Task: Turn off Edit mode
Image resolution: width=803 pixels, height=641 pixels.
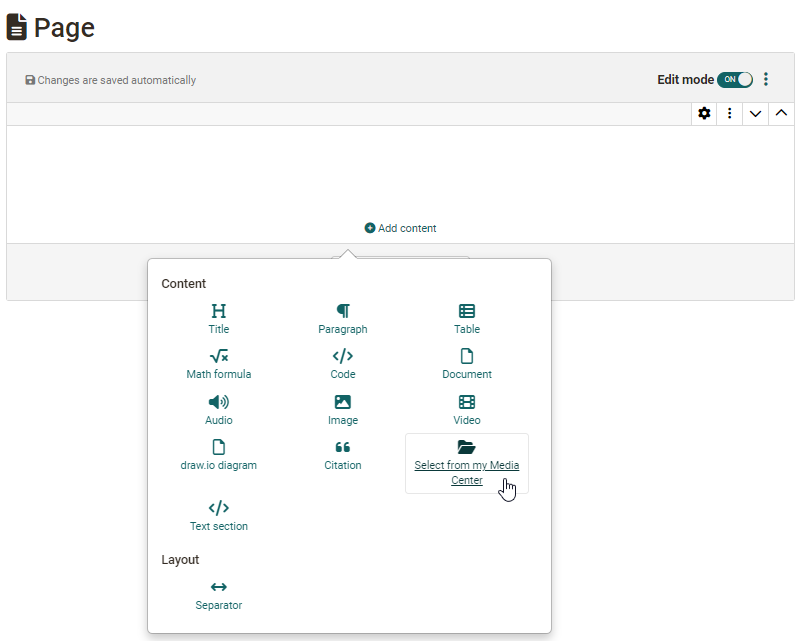Action: [x=734, y=79]
